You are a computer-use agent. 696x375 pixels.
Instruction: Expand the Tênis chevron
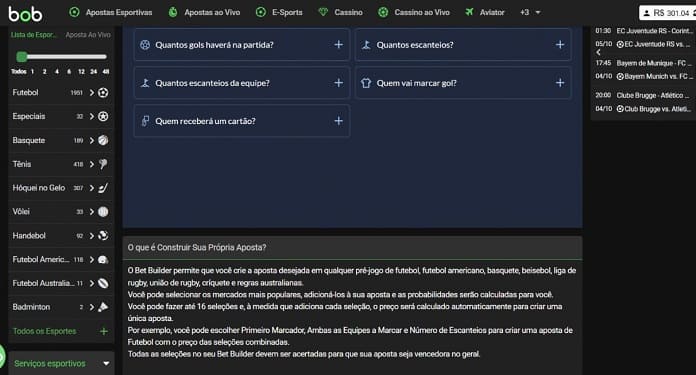tap(91, 164)
